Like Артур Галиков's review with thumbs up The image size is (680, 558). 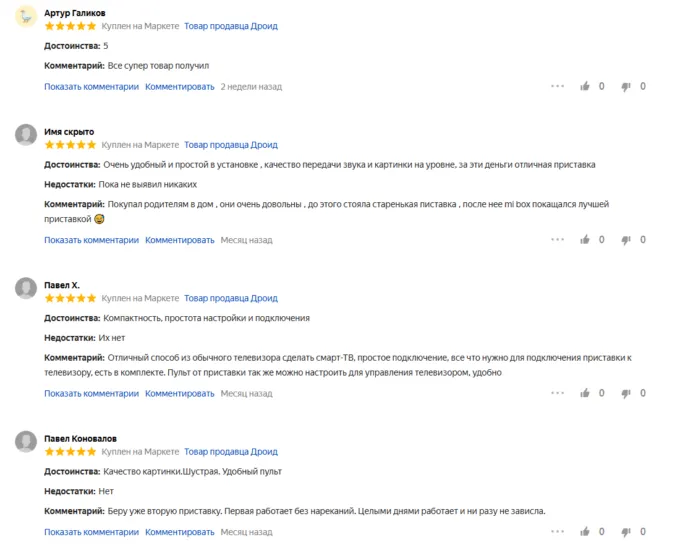[x=585, y=86]
